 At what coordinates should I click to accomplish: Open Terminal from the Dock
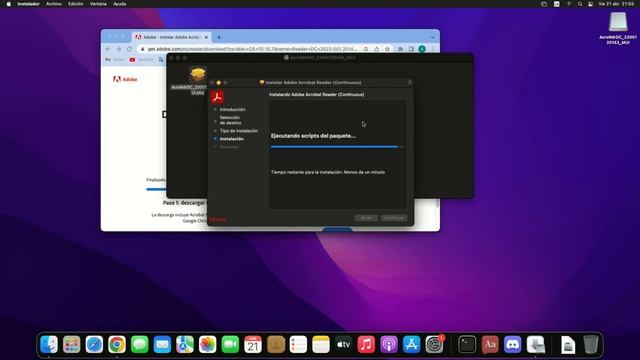pyautogui.click(x=467, y=345)
